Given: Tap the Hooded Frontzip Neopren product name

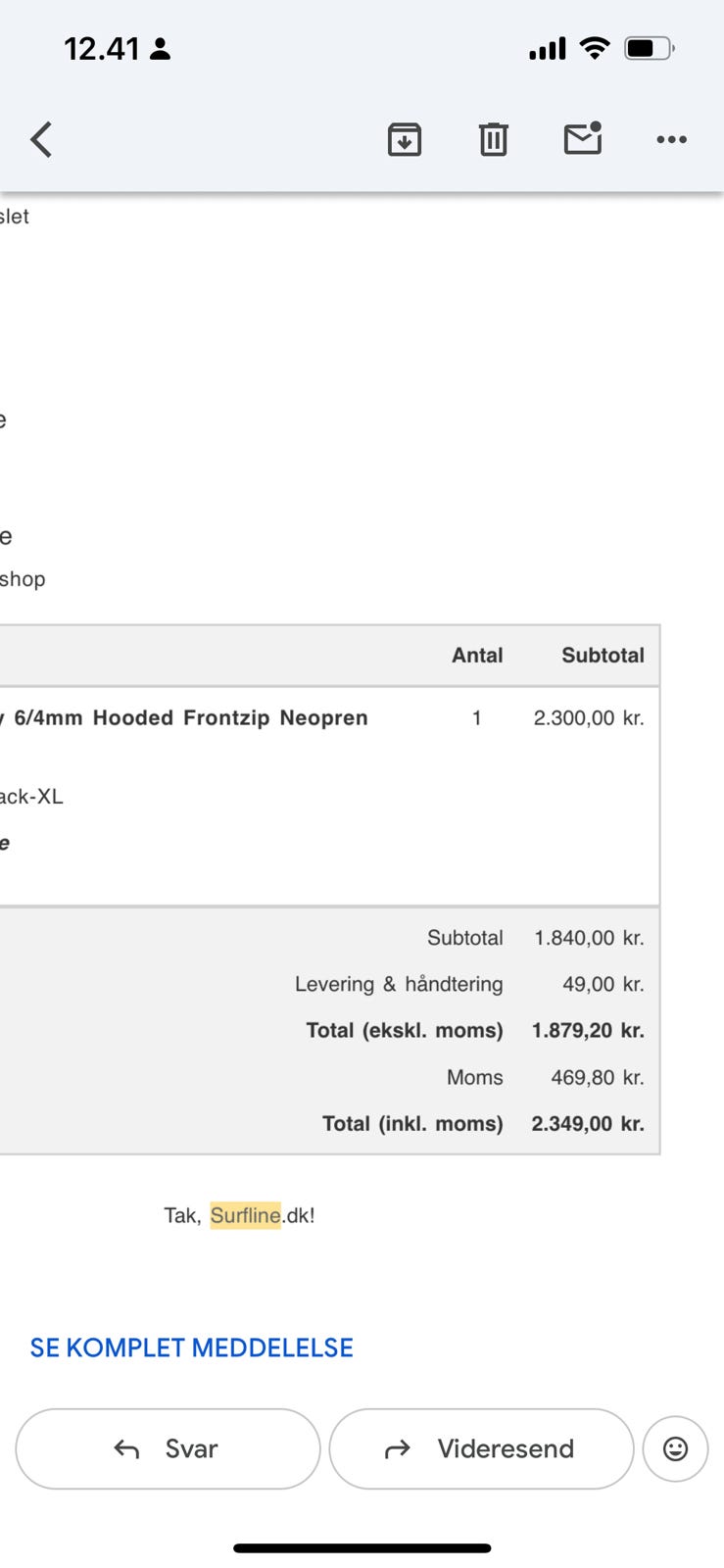Looking at the screenshot, I should pyautogui.click(x=230, y=717).
